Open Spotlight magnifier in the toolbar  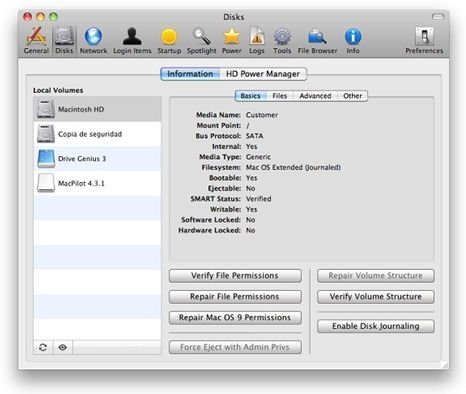[x=201, y=41]
